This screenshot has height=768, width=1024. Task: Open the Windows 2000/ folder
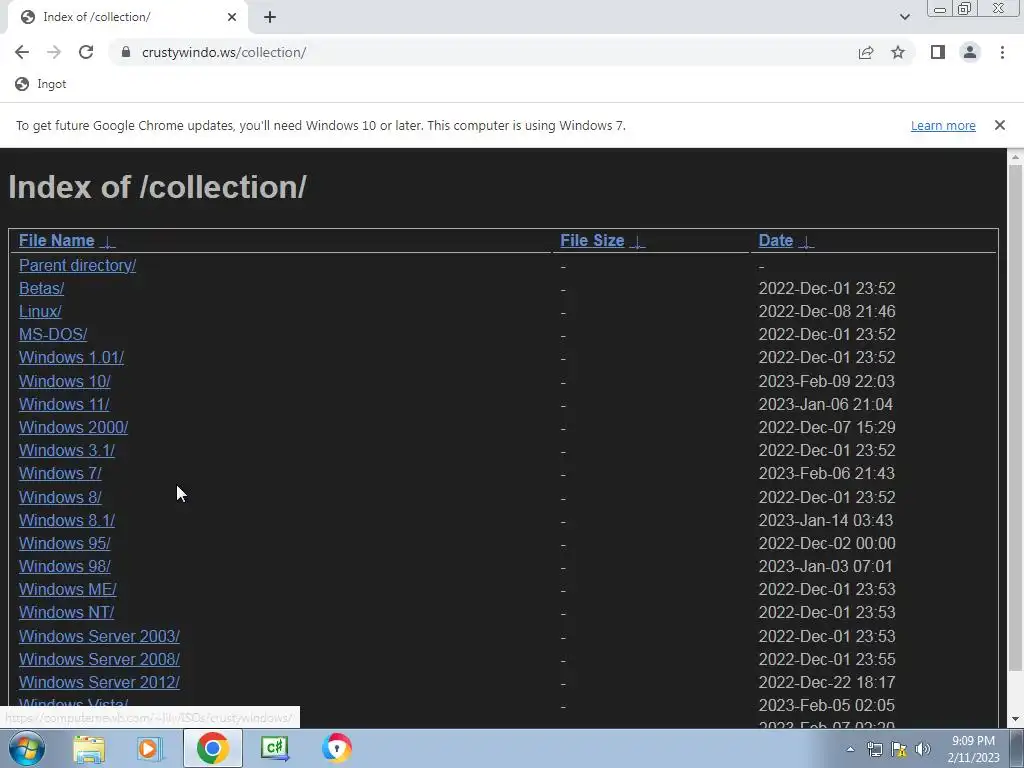click(73, 427)
